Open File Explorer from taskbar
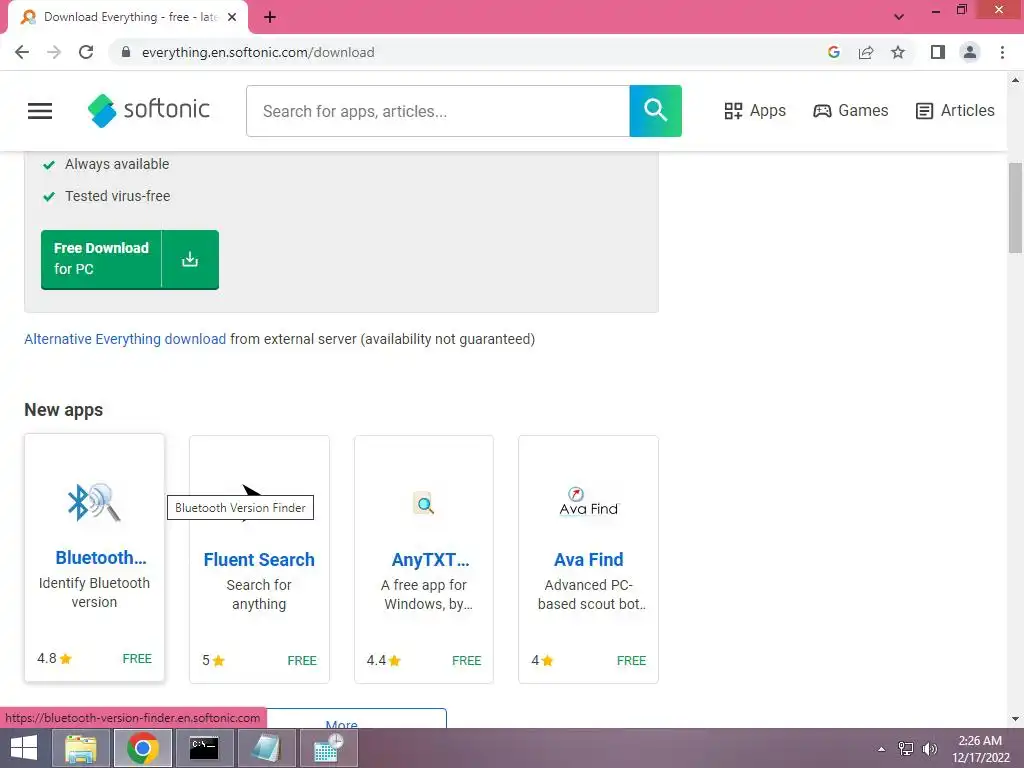 tap(80, 748)
